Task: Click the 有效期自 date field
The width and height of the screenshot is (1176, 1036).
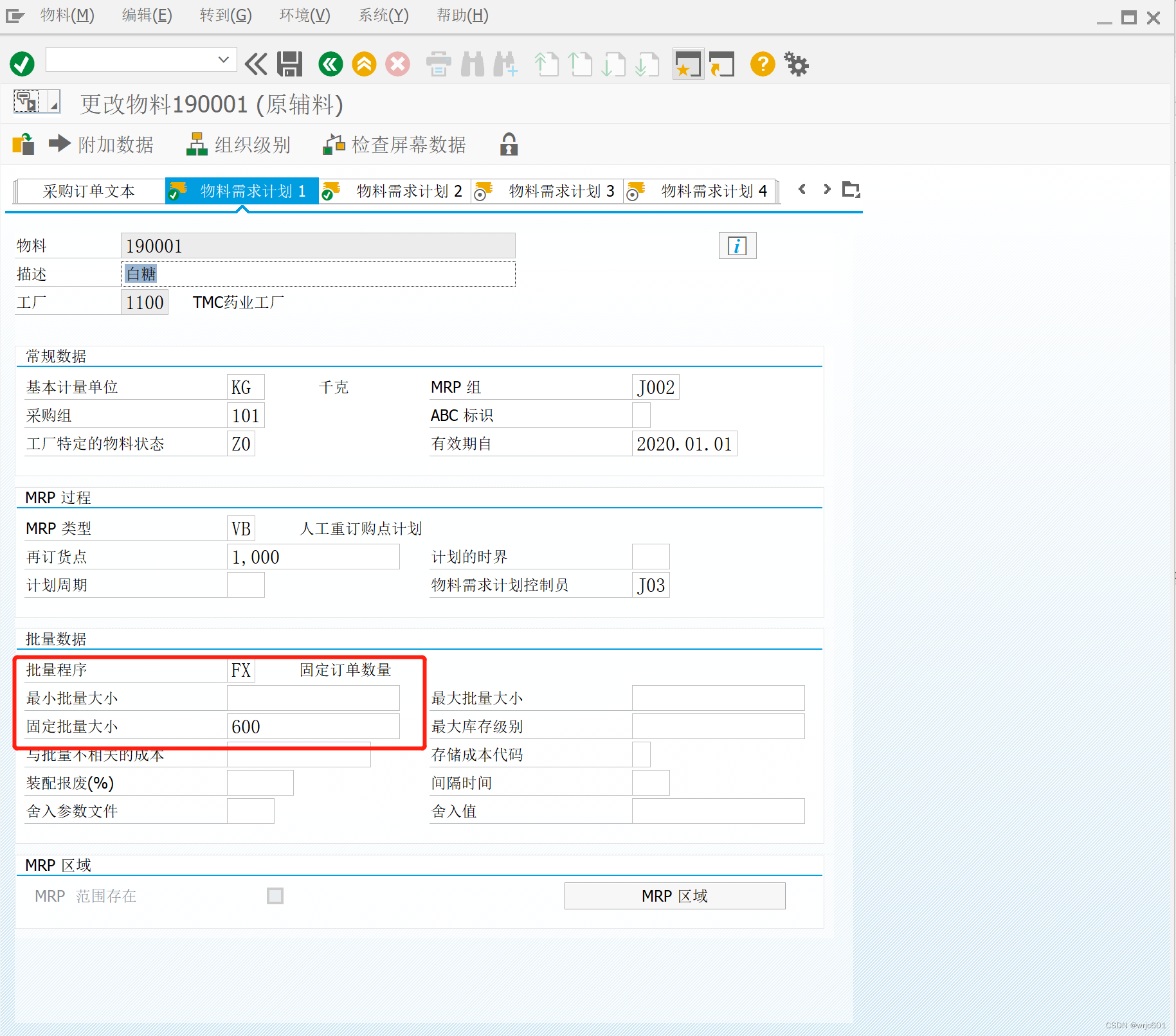Action: coord(685,443)
